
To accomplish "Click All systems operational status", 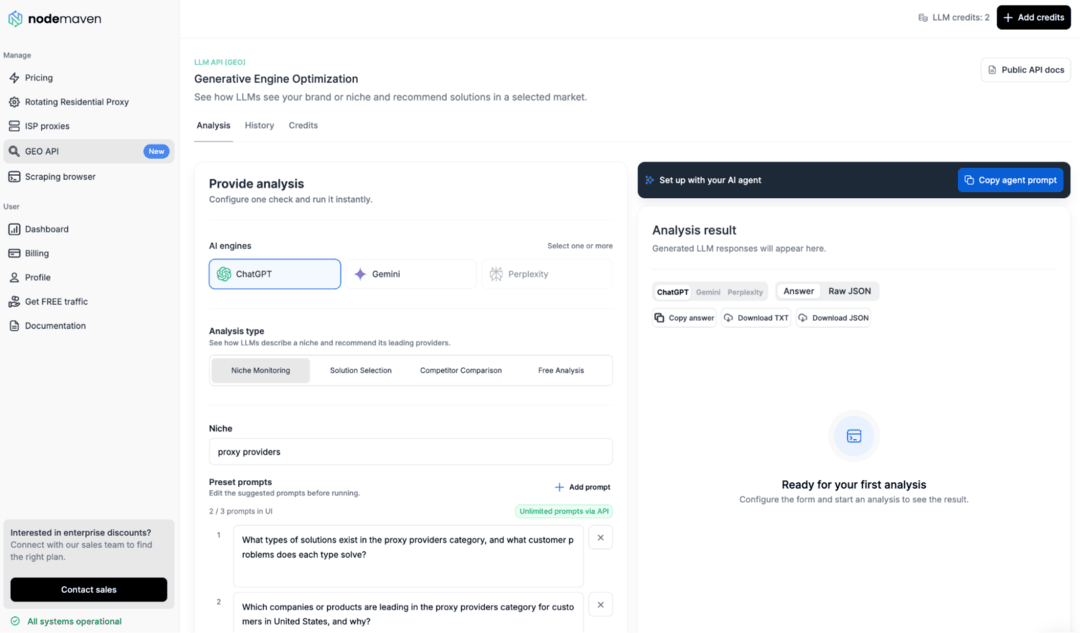I will (66, 621).
